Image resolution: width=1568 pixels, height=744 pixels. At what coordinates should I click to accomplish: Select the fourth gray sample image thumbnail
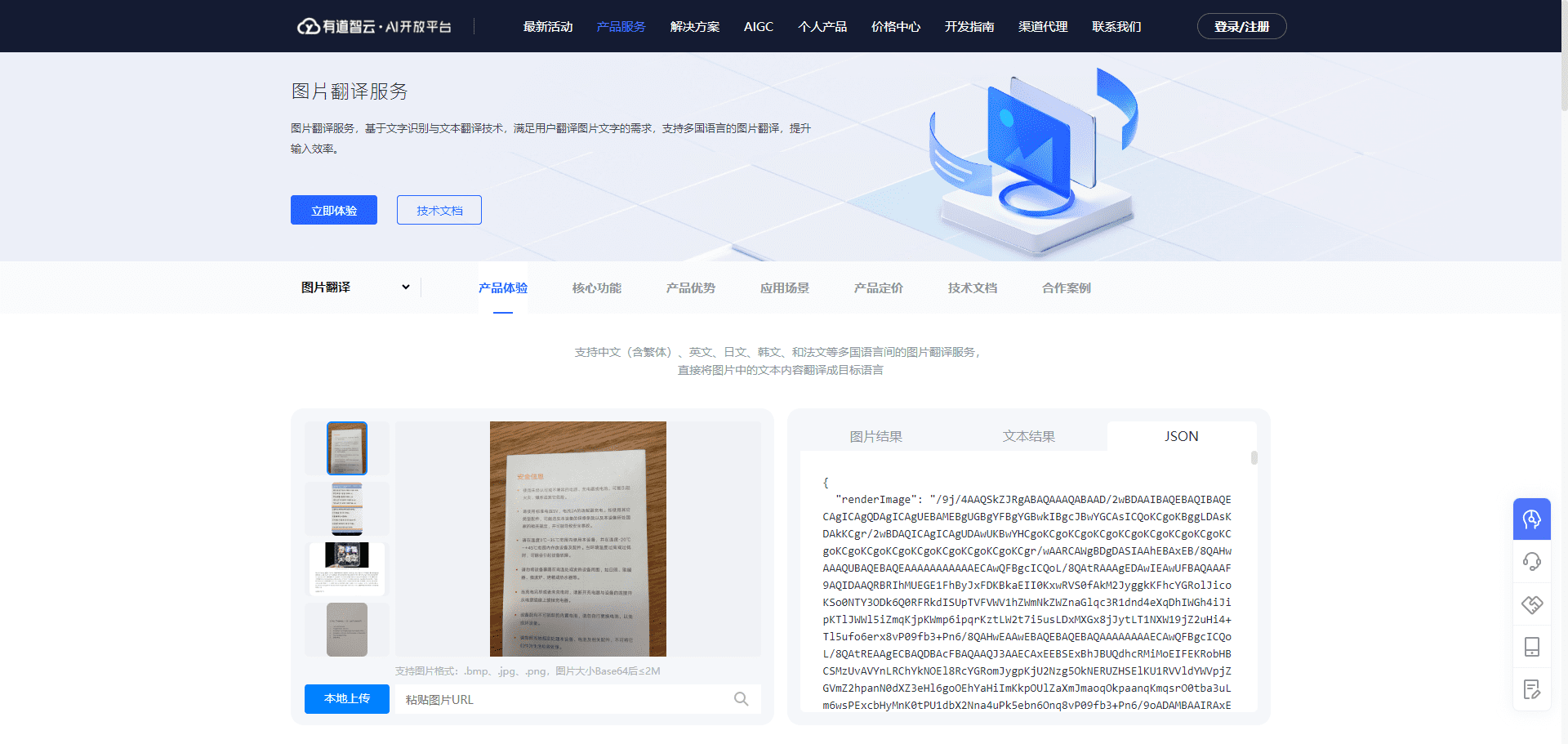[347, 630]
